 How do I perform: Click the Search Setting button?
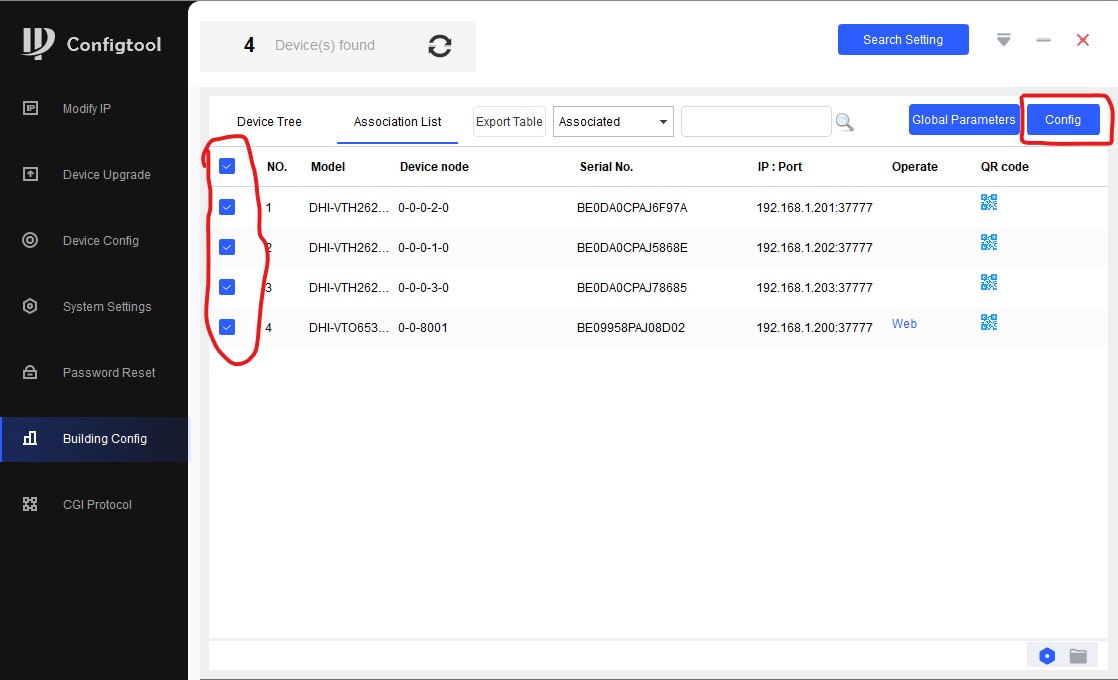tap(903, 40)
